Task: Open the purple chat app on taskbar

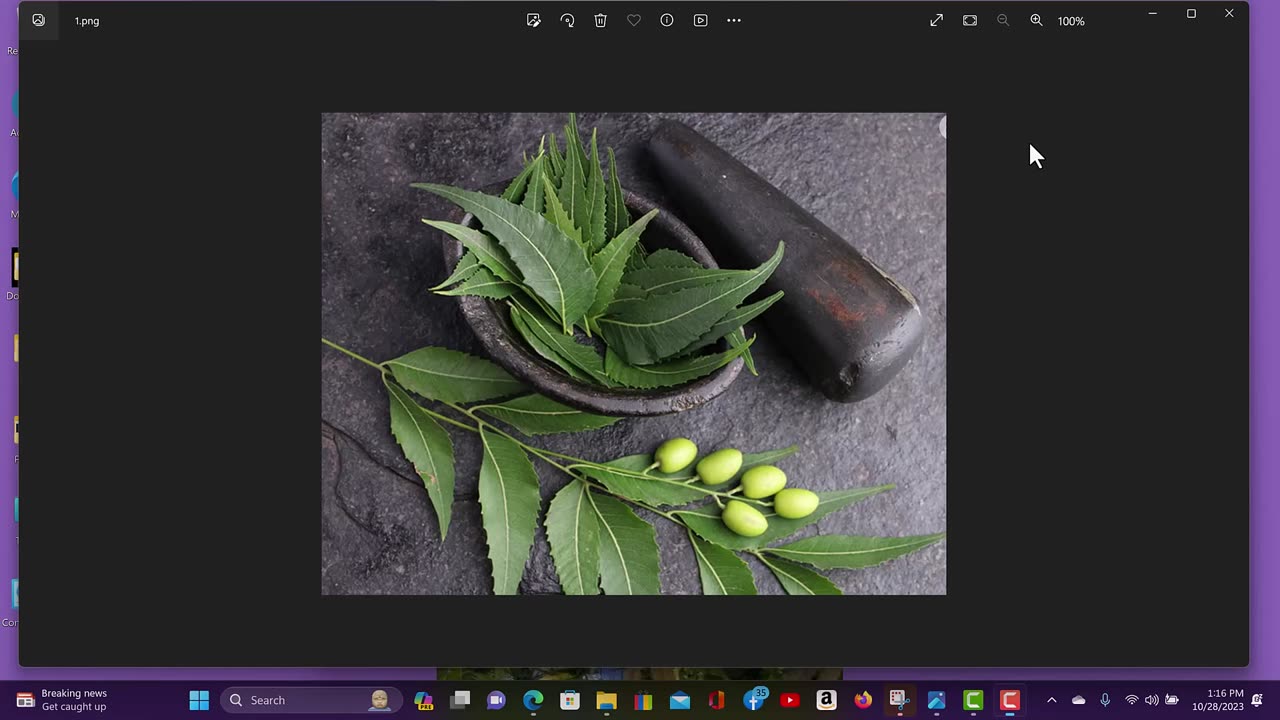Action: [x=496, y=700]
